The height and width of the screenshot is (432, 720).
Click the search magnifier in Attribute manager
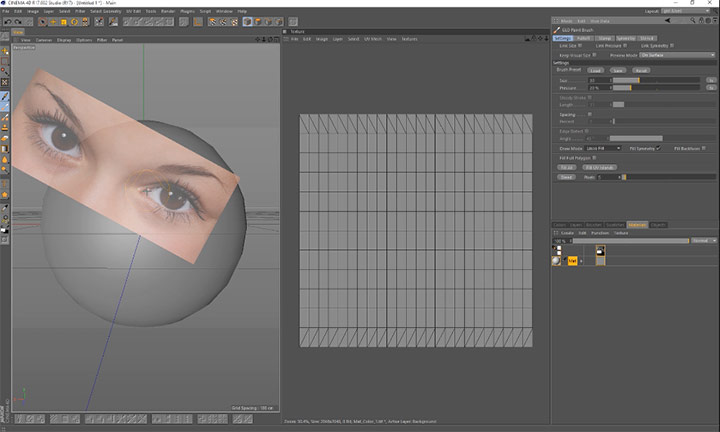click(x=692, y=20)
